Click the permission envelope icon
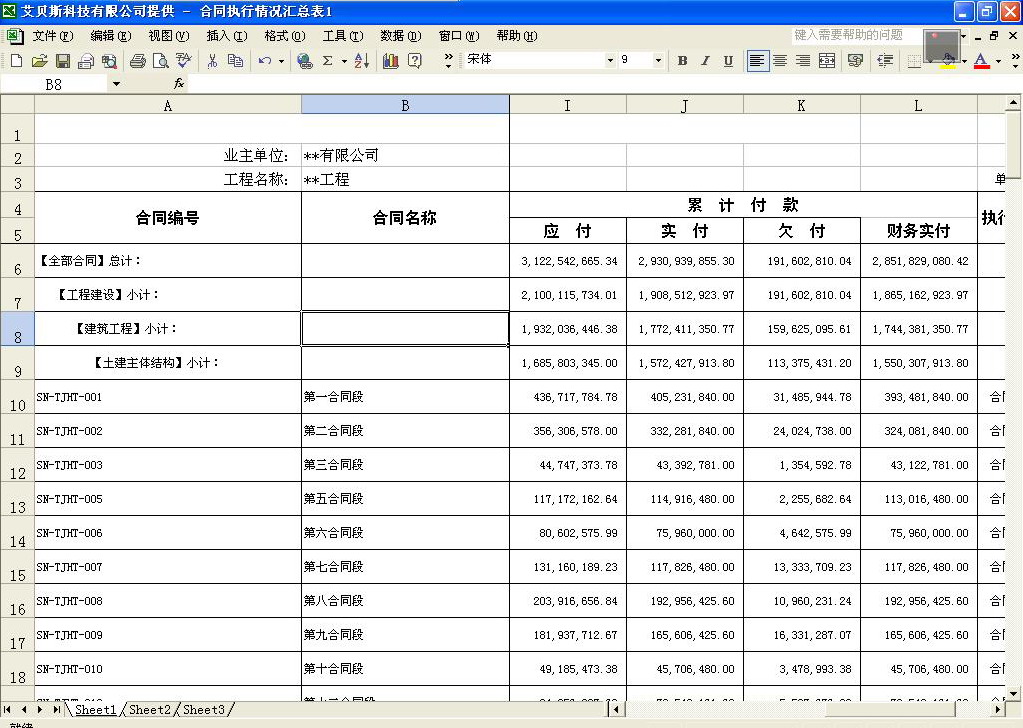Screen dimensions: 1023x728 pos(85,61)
